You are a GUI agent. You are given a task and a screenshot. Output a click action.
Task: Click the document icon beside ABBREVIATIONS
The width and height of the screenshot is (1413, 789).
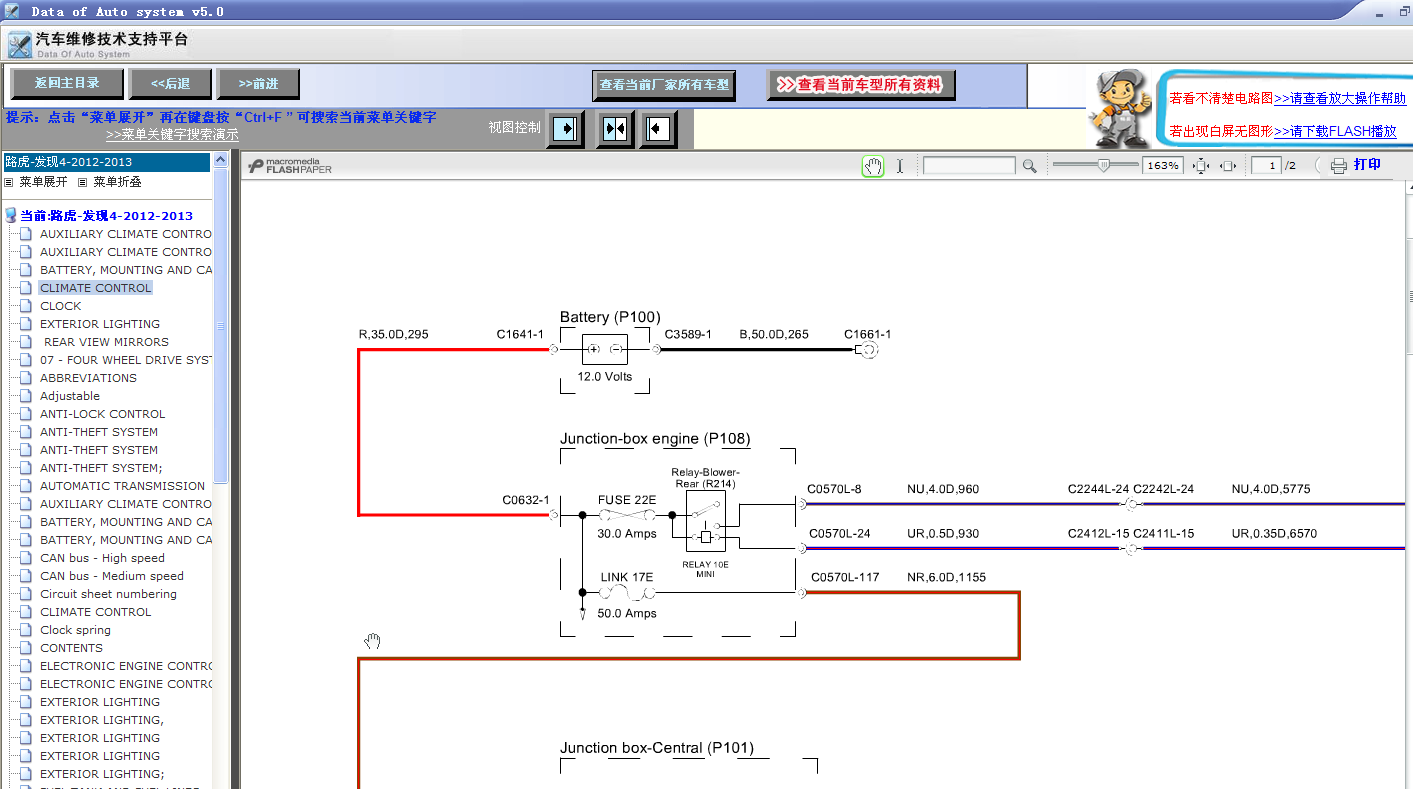26,378
